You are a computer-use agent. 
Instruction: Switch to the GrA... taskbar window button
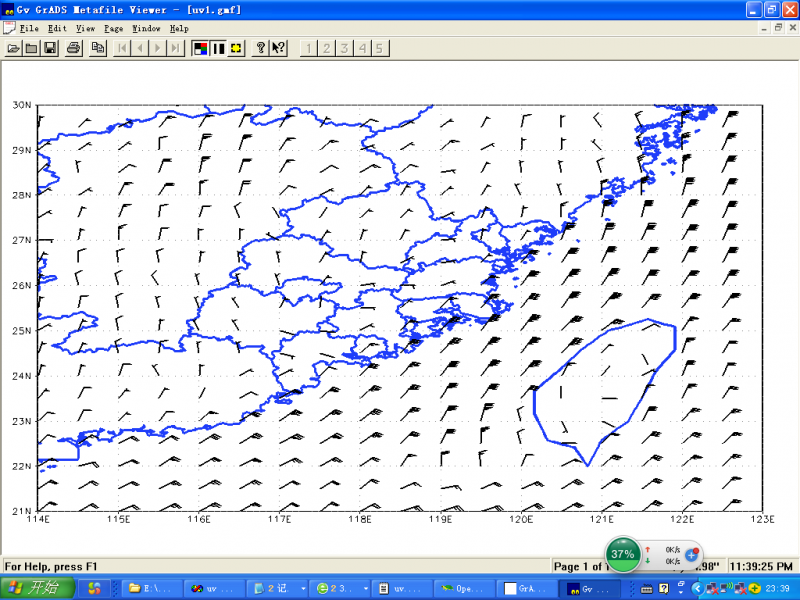[525, 588]
